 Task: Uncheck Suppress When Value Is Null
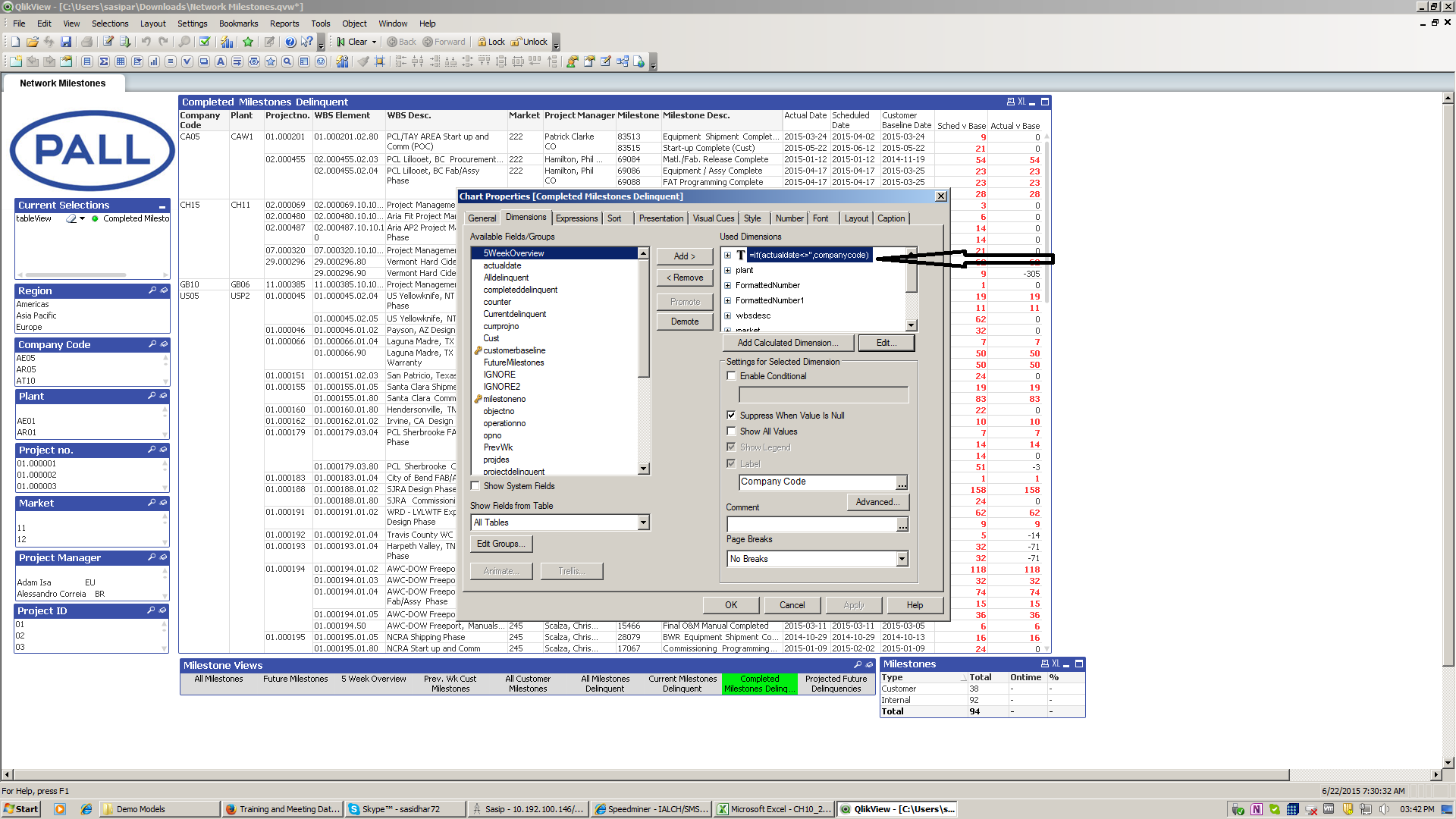(x=732, y=416)
